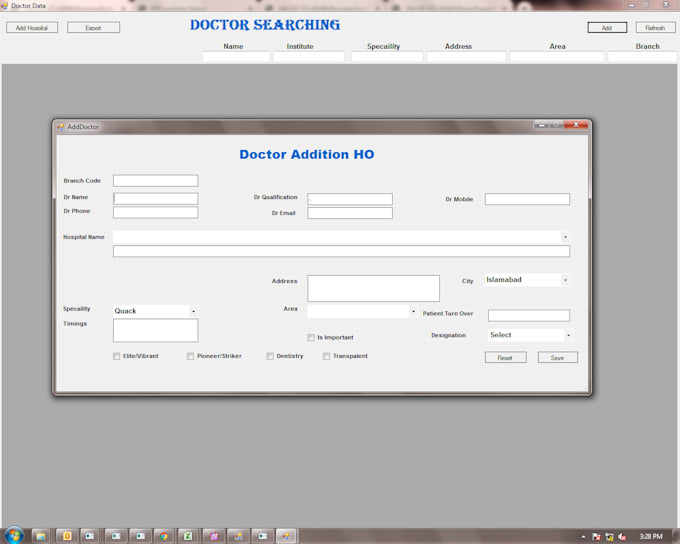Show hidden system tray icons

tap(583, 537)
